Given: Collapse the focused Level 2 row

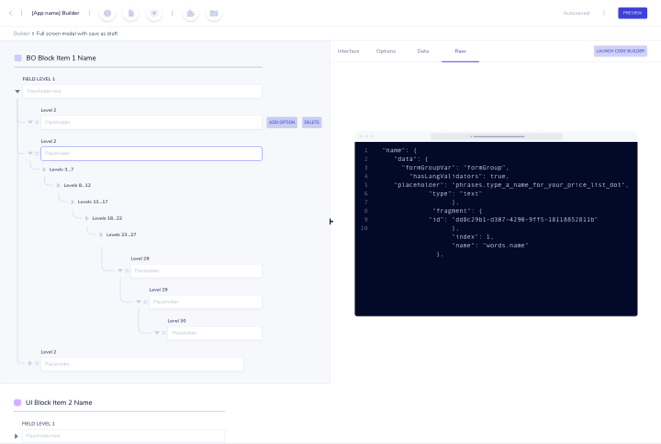Looking at the screenshot, I should (x=30, y=153).
